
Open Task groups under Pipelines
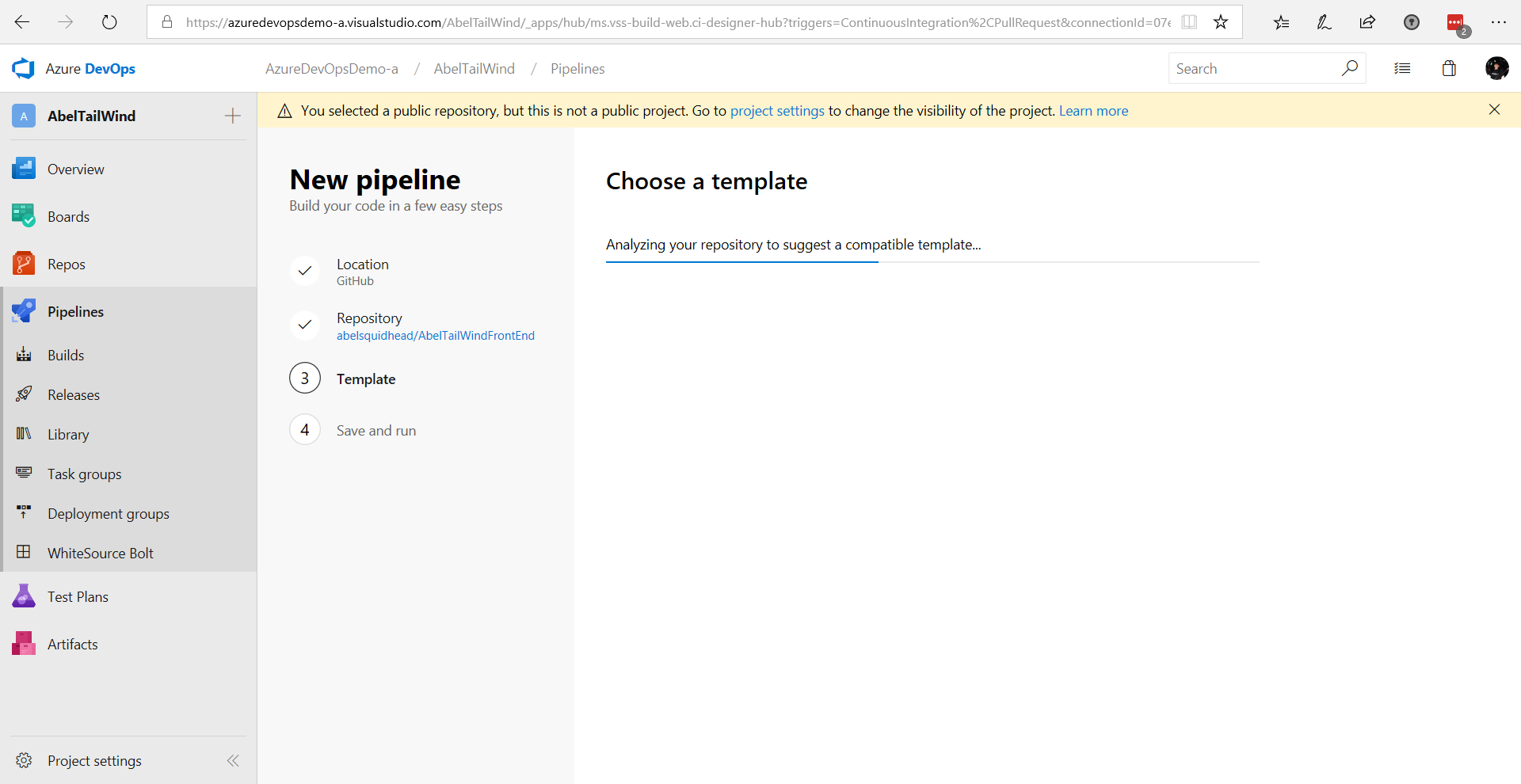click(128, 474)
